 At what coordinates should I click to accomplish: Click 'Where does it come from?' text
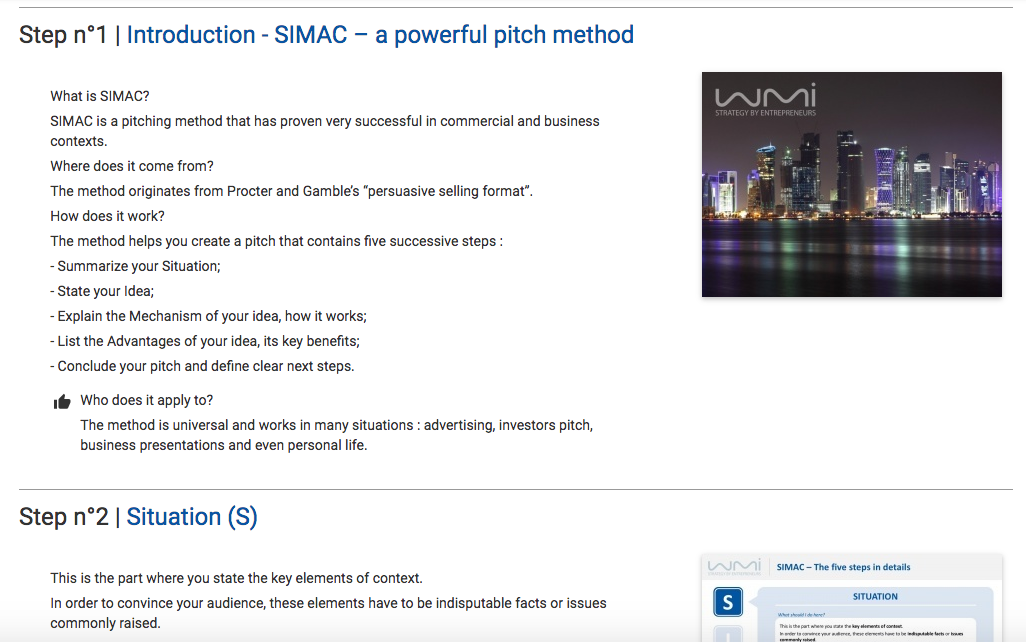[x=132, y=166]
